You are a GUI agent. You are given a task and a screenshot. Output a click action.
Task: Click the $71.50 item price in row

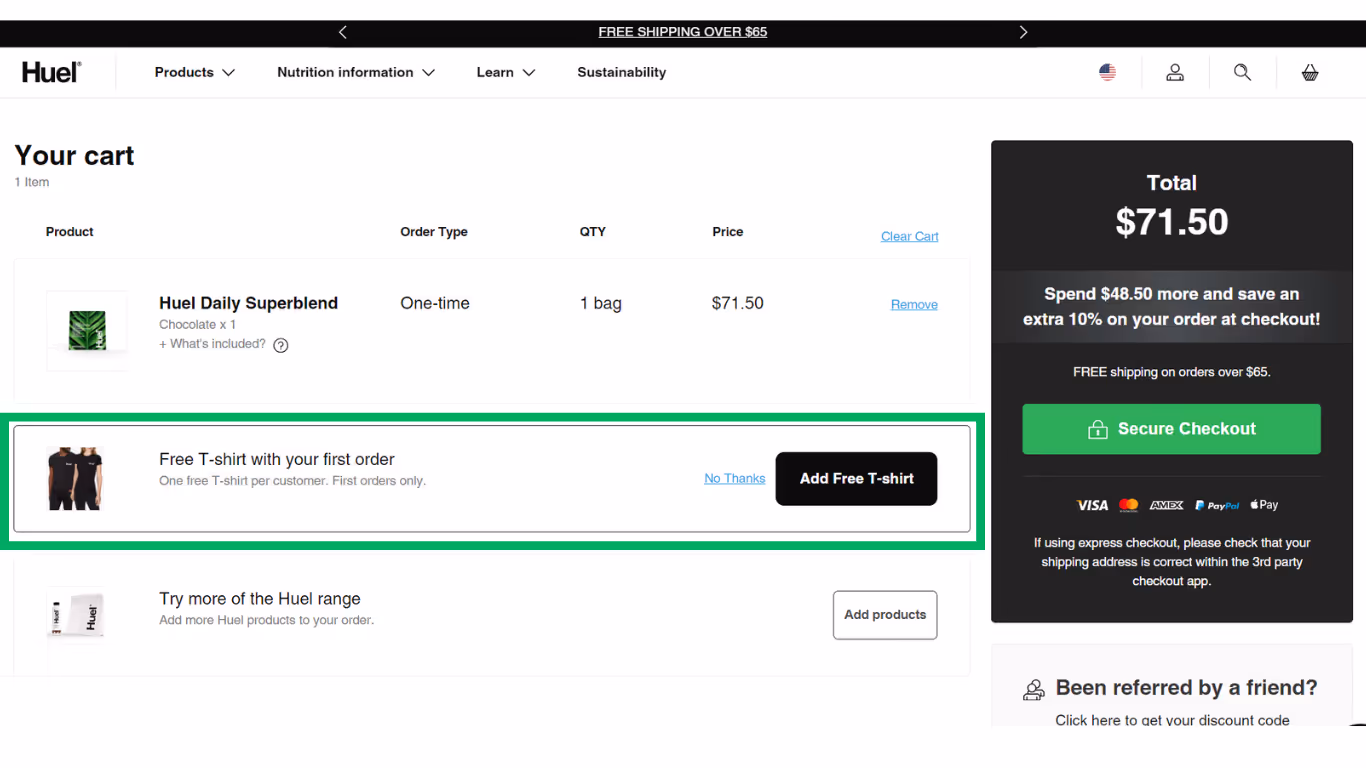pos(738,303)
